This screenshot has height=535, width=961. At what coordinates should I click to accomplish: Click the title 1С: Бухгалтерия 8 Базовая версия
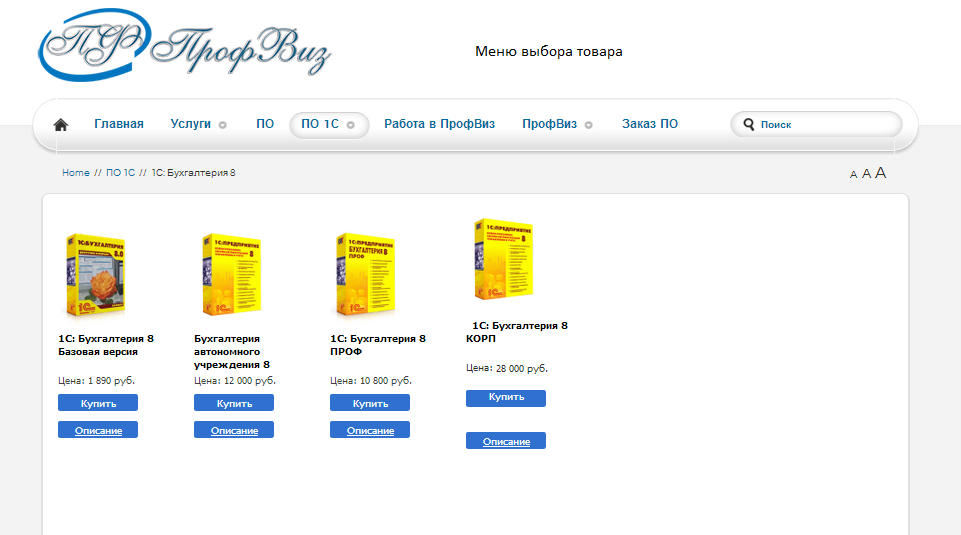click(x=106, y=345)
